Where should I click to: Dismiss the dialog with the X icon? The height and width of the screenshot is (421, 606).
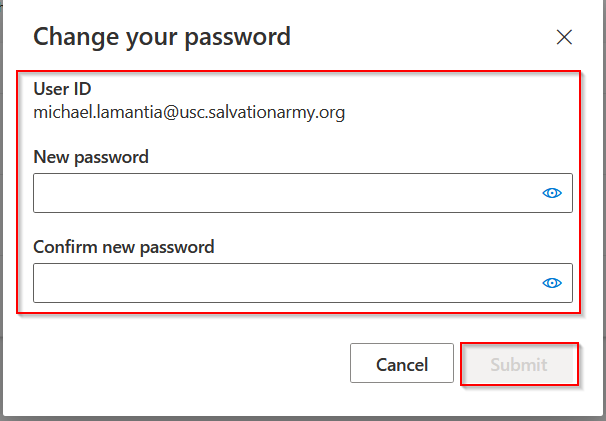coord(564,38)
